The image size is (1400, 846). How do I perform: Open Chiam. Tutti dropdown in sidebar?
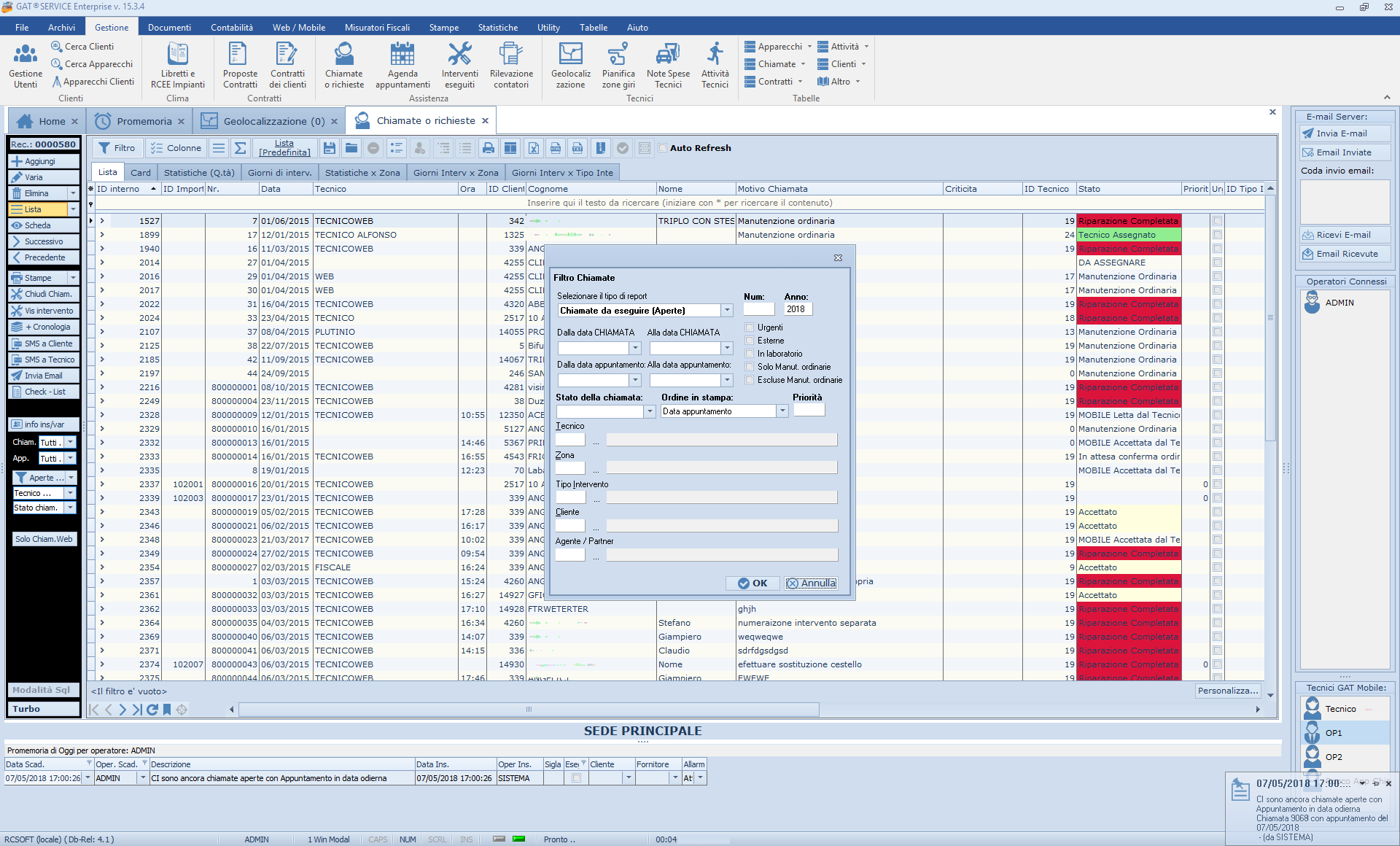tap(70, 443)
